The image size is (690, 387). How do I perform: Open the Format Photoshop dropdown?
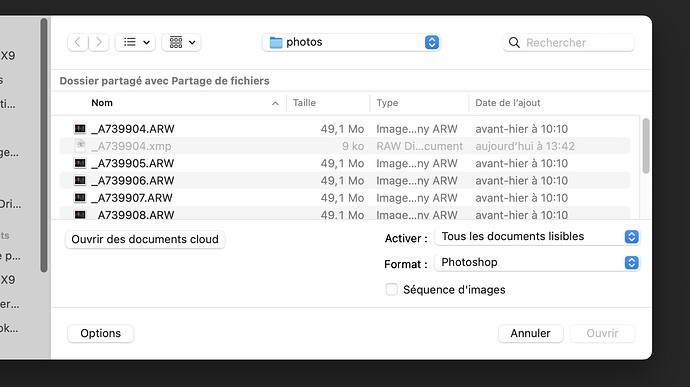pyautogui.click(x=537, y=262)
